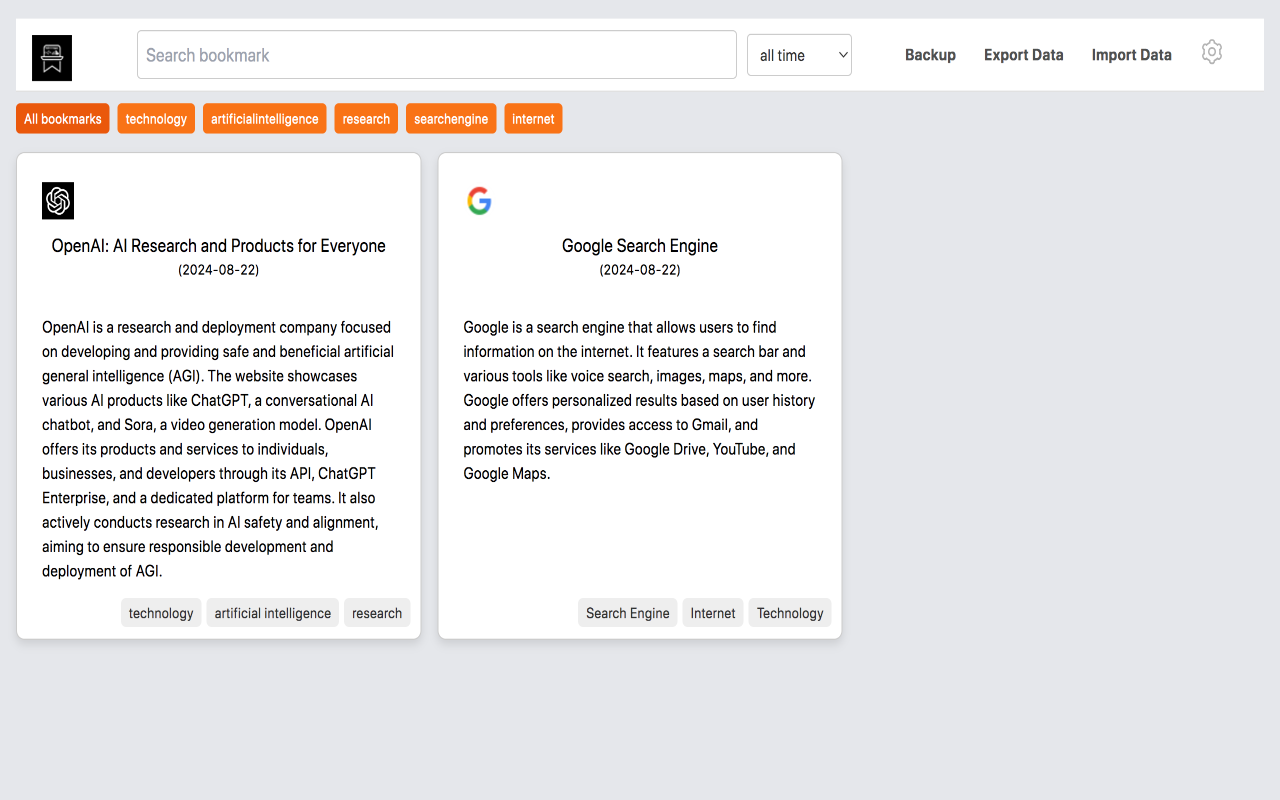Filter by the orange technology tag
1280x800 pixels.
tap(156, 119)
